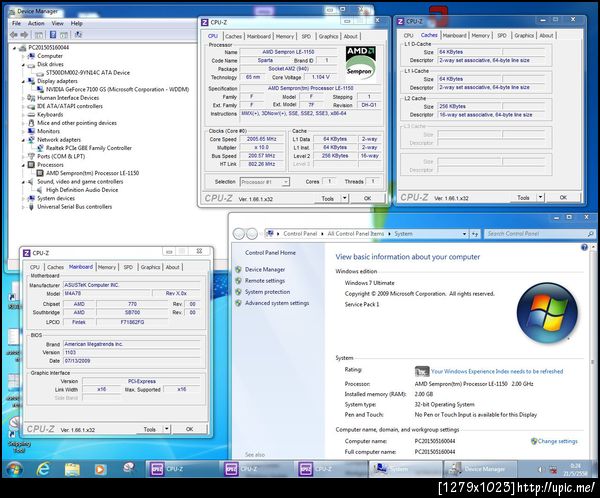Select Realtek PCIe GBE Family Controller
The height and width of the screenshot is (498, 600).
pyautogui.click(x=89, y=148)
